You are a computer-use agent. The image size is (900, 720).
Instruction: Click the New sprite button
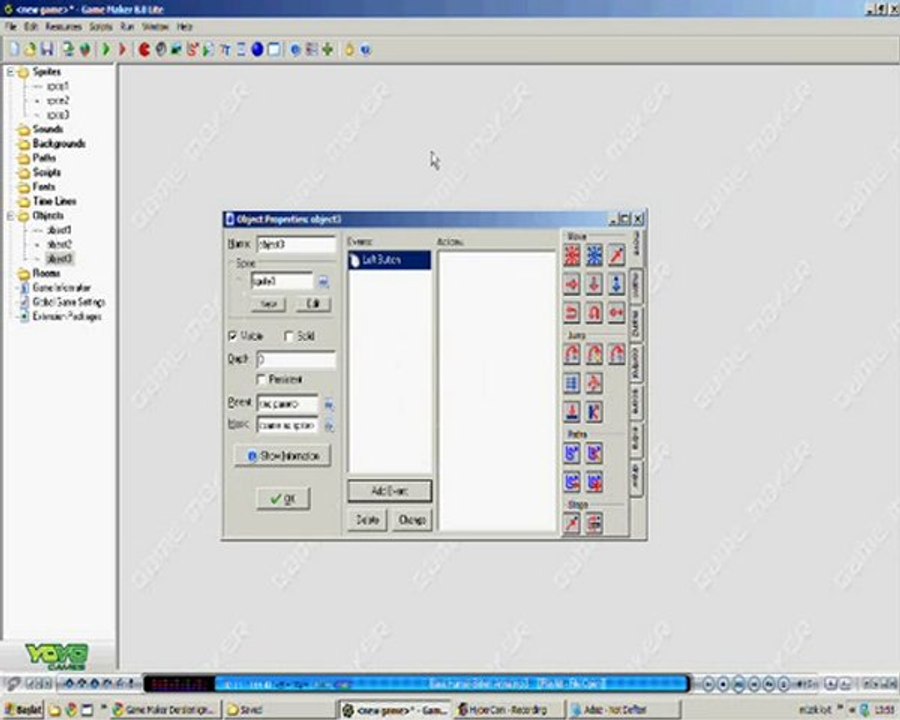pos(269,304)
